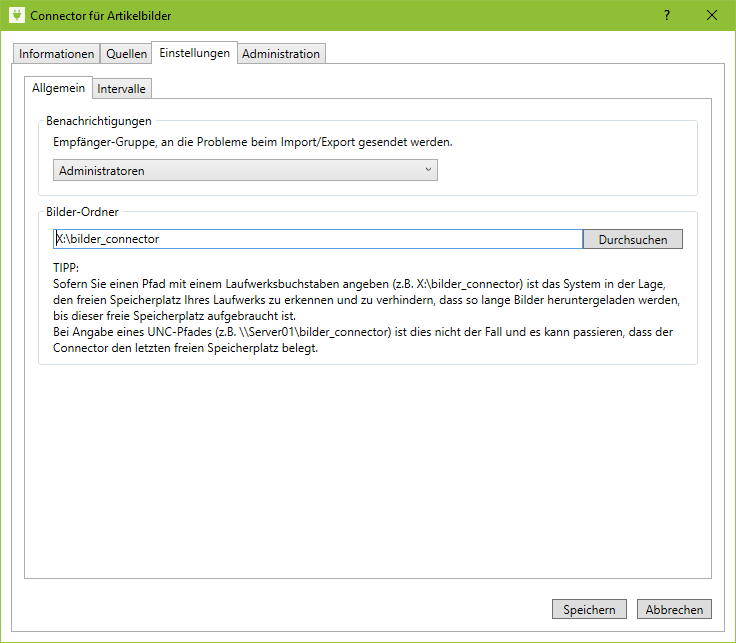This screenshot has width=736, height=643.
Task: Click the Empfänger-Gruppe description label
Action: click(253, 142)
